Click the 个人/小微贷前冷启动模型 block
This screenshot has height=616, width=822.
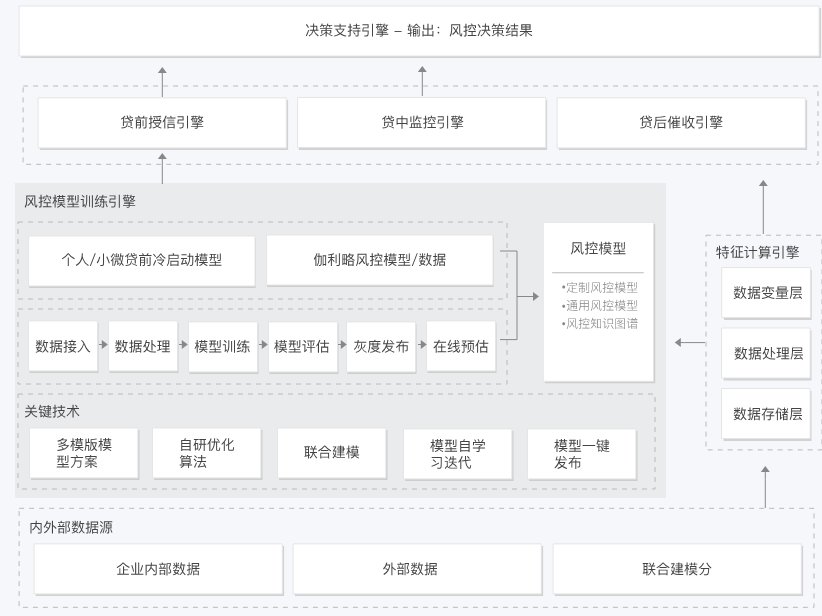click(x=145, y=260)
